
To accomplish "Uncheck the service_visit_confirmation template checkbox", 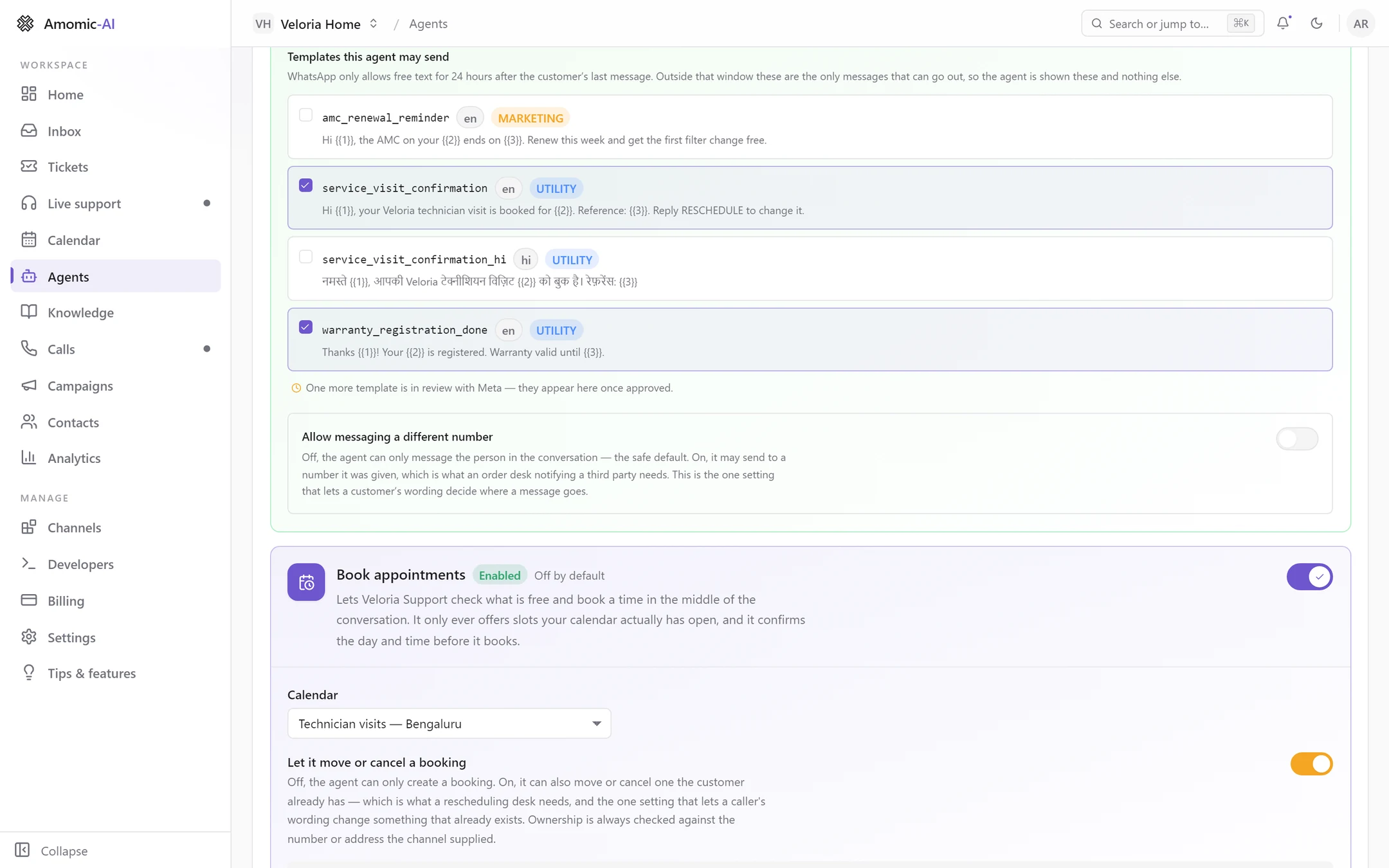I will click(x=306, y=185).
